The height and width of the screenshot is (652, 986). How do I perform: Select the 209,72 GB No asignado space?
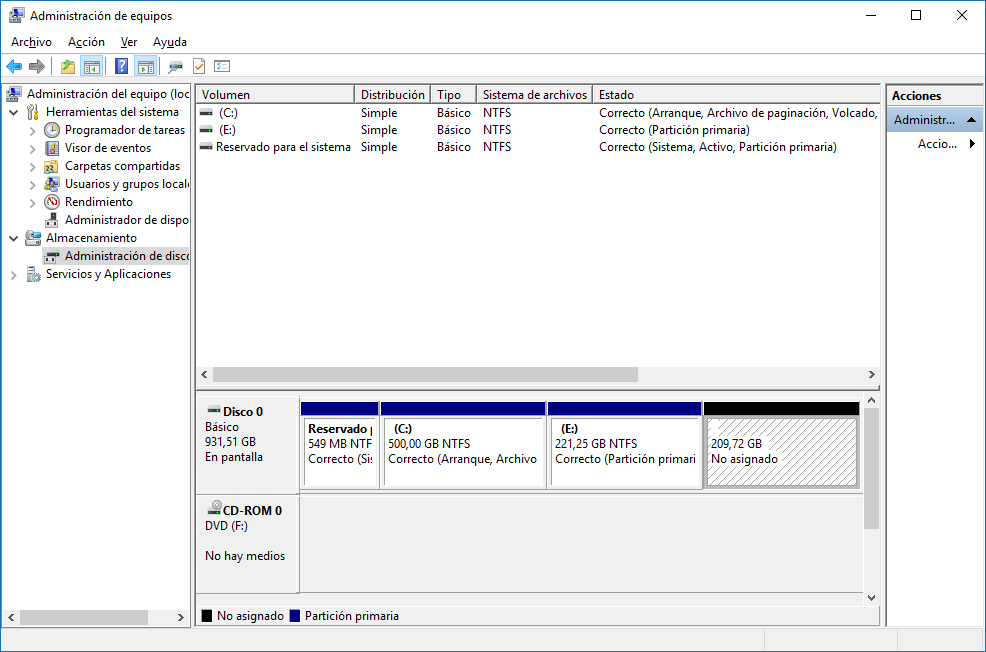point(782,445)
